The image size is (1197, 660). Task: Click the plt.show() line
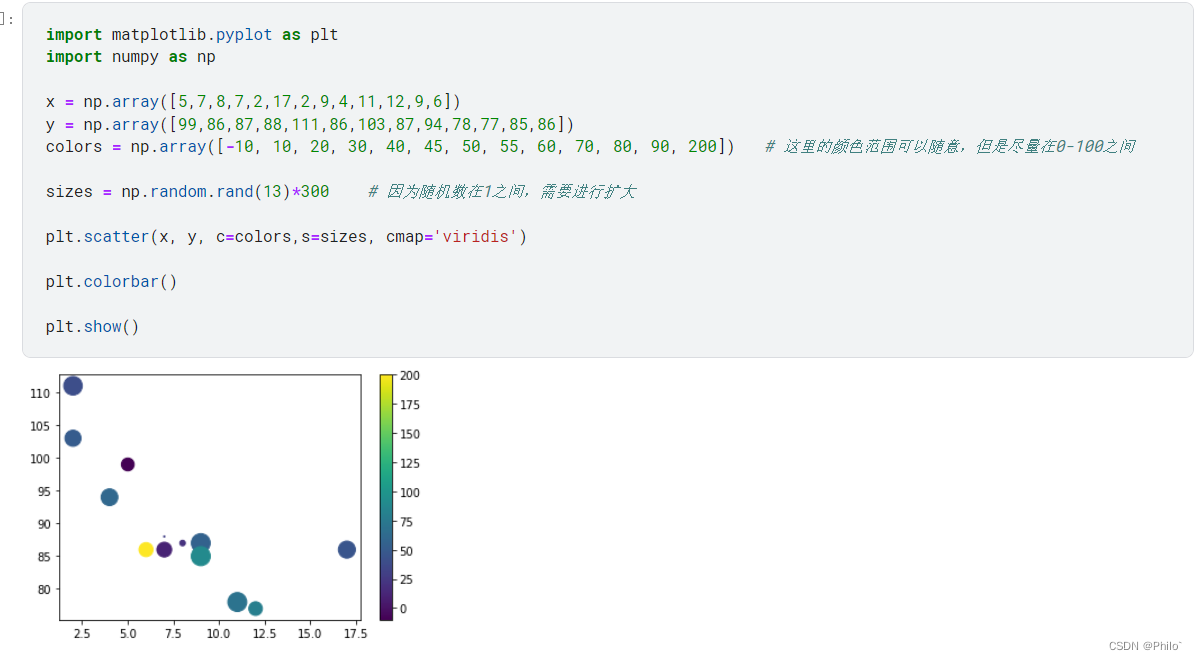click(x=92, y=327)
